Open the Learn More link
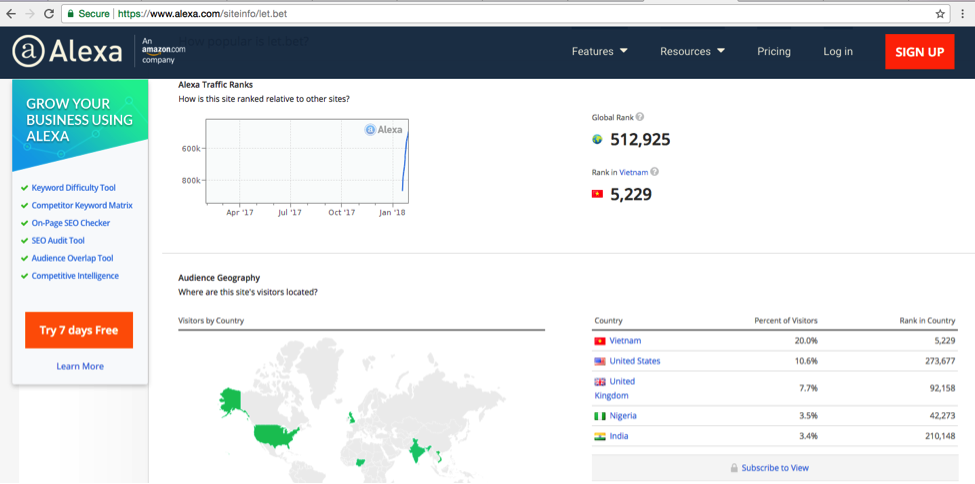This screenshot has height=484, width=975. 80,366
